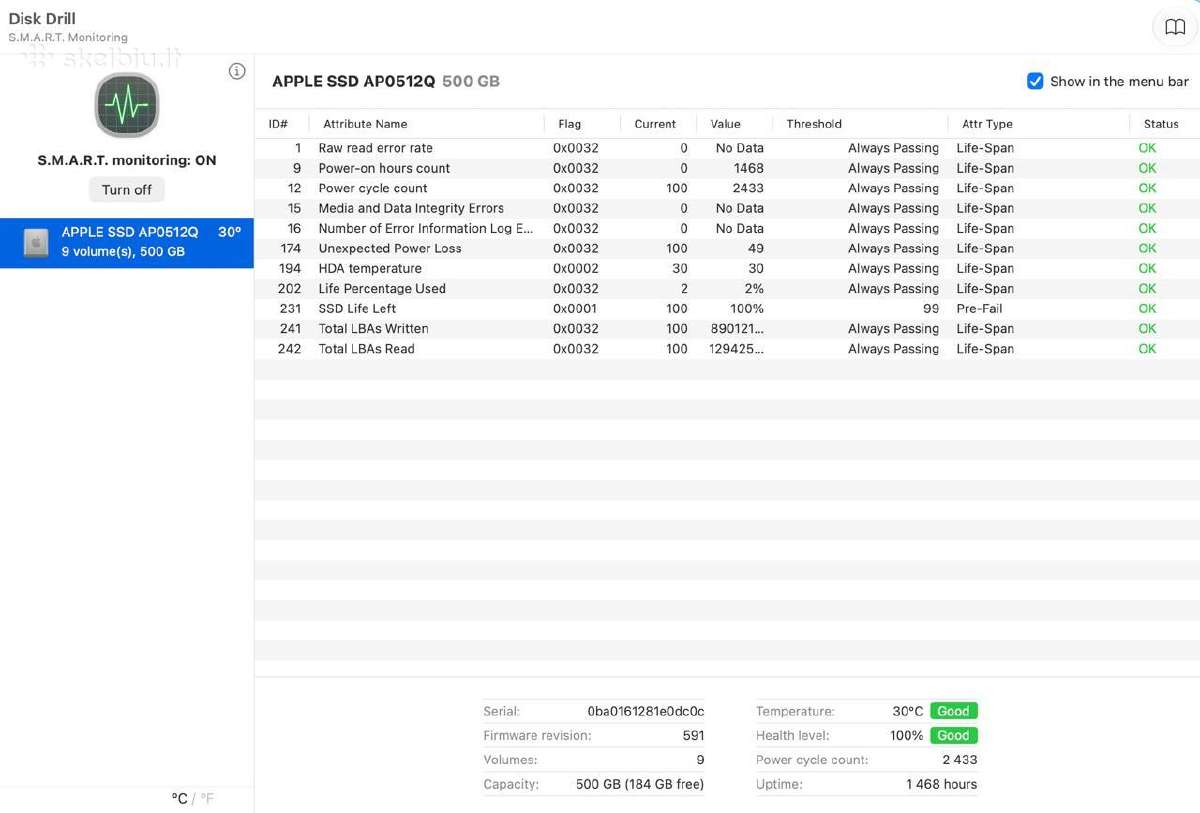Click the Apple drive icon in sidebar

36,242
